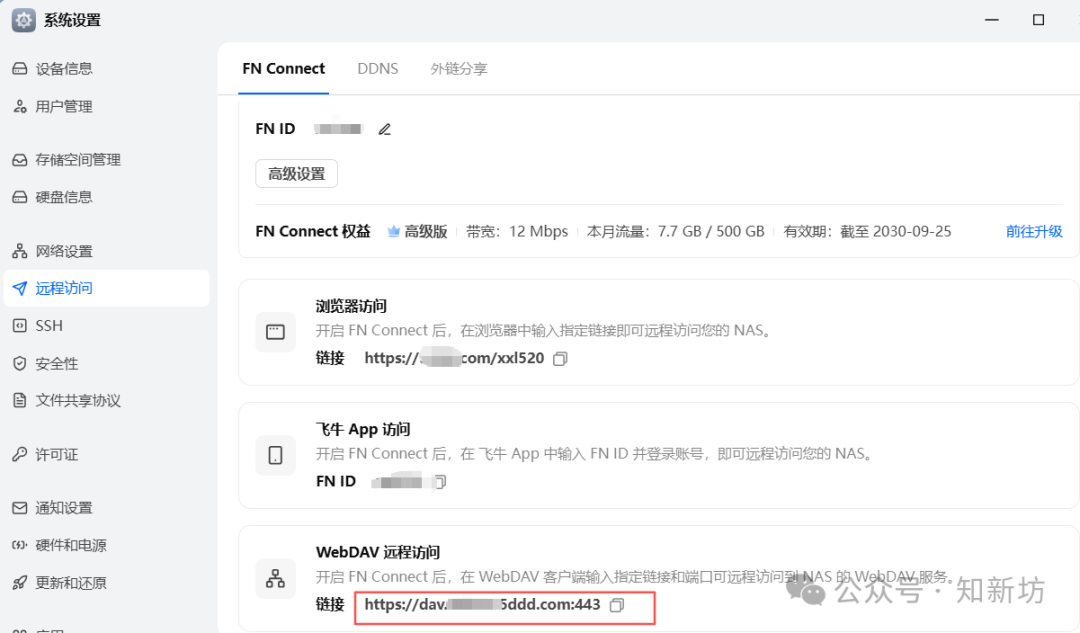Open 高级设置 options
This screenshot has width=1080, height=633.
[296, 173]
